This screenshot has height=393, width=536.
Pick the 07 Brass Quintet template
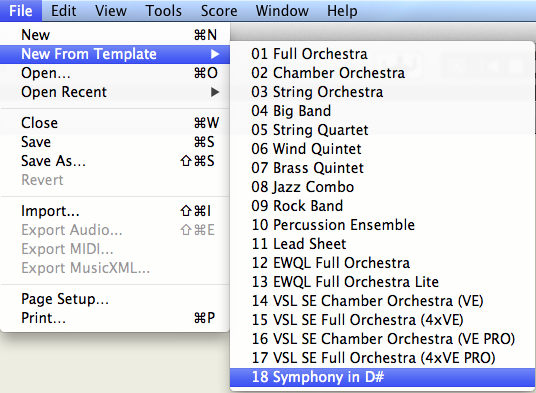(382, 168)
